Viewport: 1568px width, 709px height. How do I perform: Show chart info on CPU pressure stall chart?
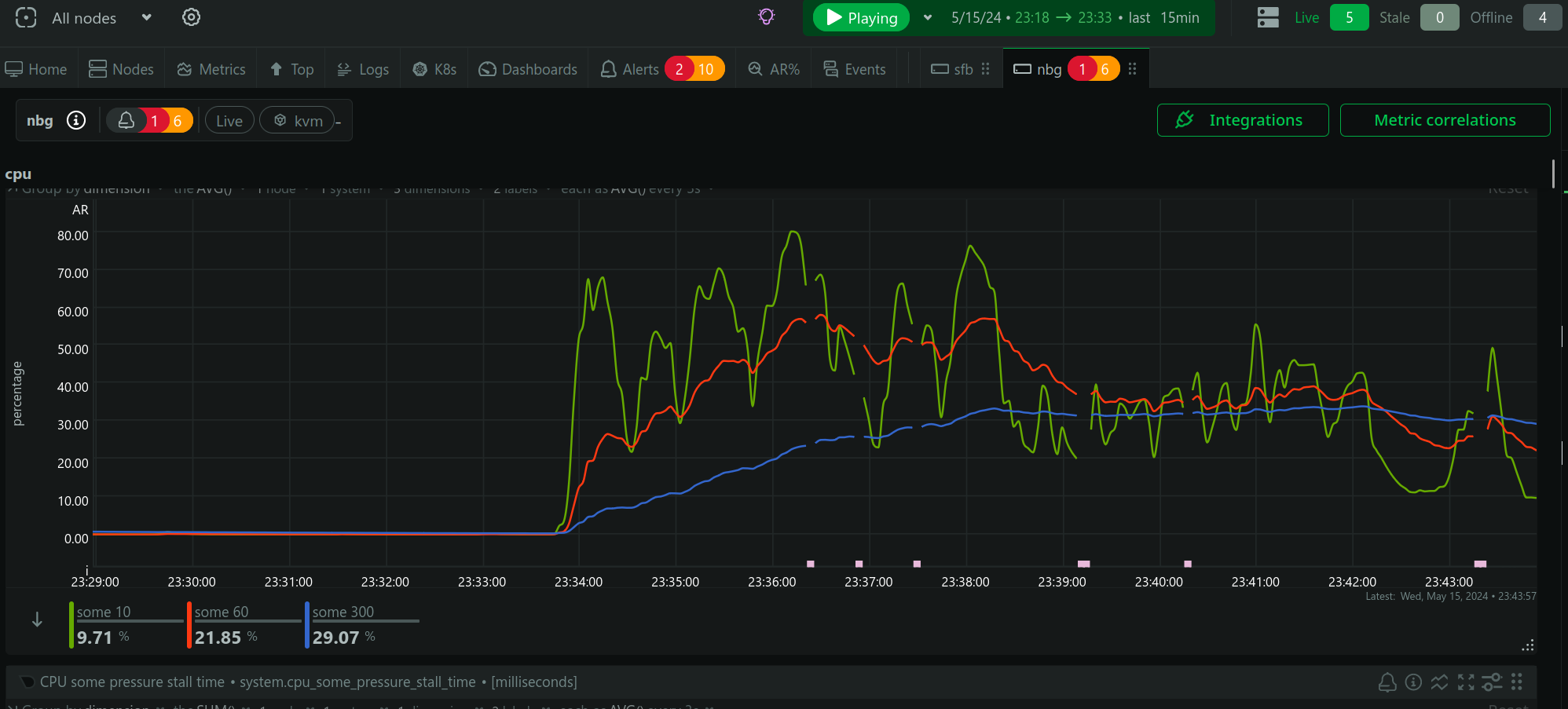[1413, 682]
